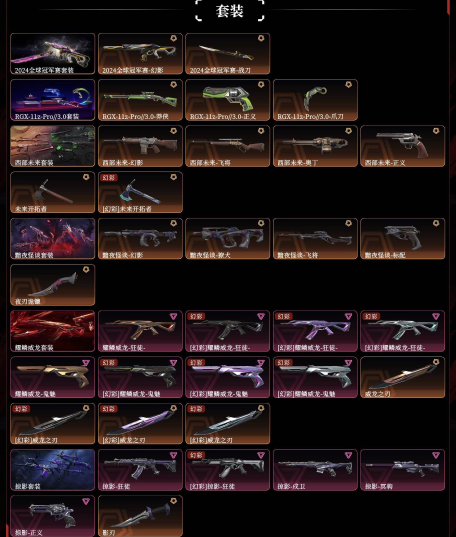
Task: Click the 幻影 tag on the purple 威龙之刃 card
Action: click(109, 409)
